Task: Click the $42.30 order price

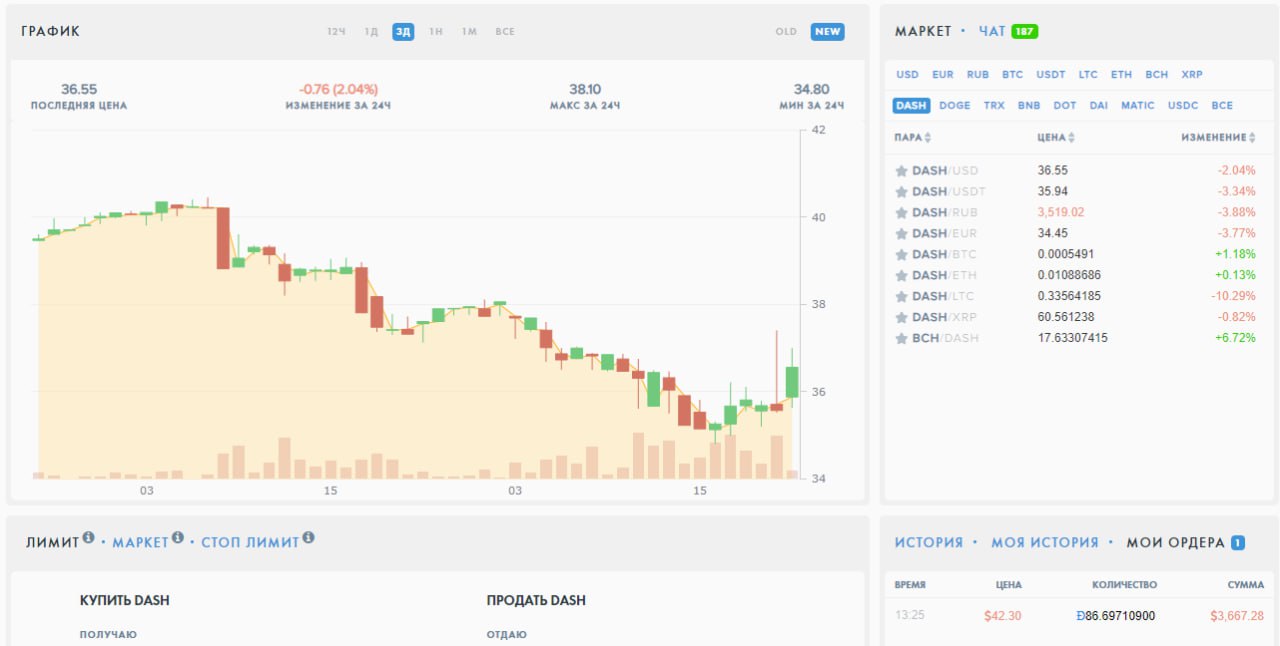Action: [1003, 616]
